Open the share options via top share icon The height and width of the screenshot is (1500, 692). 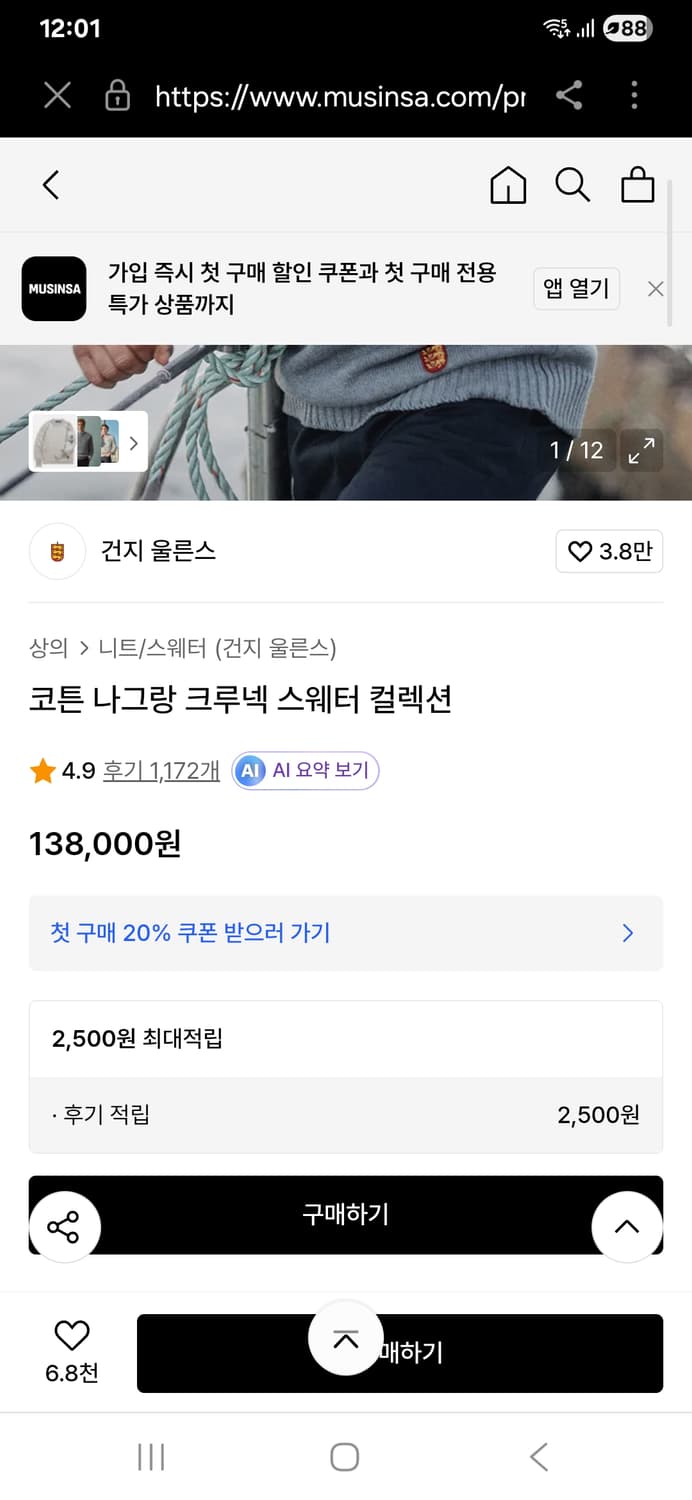[x=571, y=96]
